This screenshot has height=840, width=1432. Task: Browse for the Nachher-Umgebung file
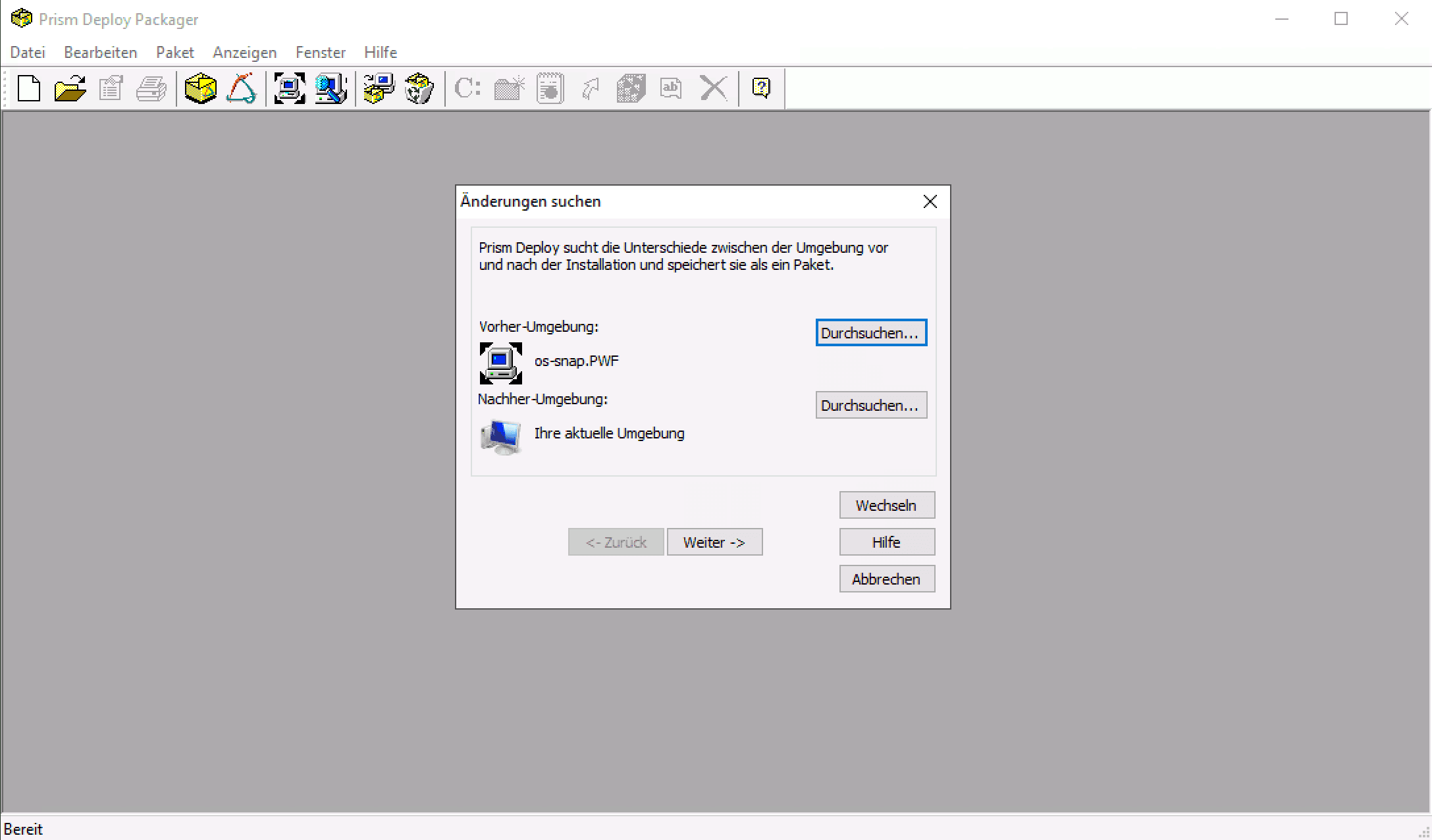870,406
